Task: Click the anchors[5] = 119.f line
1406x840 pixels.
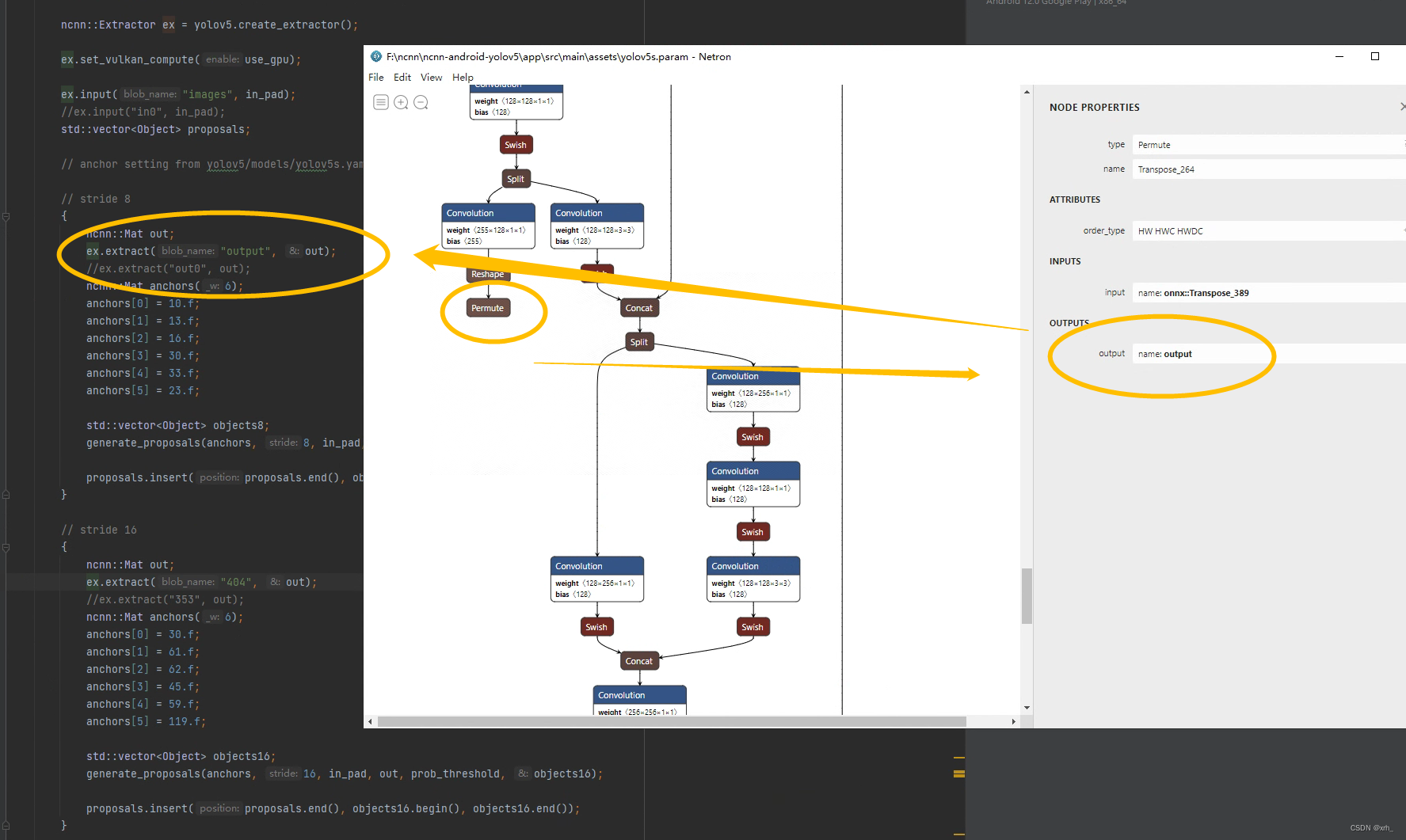Action: click(x=146, y=721)
